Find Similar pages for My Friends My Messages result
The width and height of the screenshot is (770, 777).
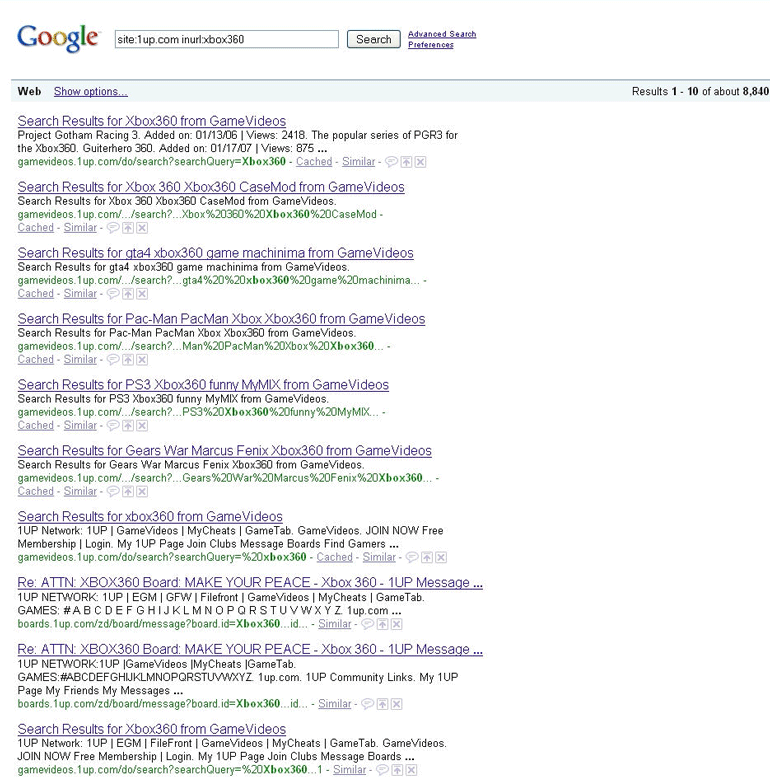334,704
